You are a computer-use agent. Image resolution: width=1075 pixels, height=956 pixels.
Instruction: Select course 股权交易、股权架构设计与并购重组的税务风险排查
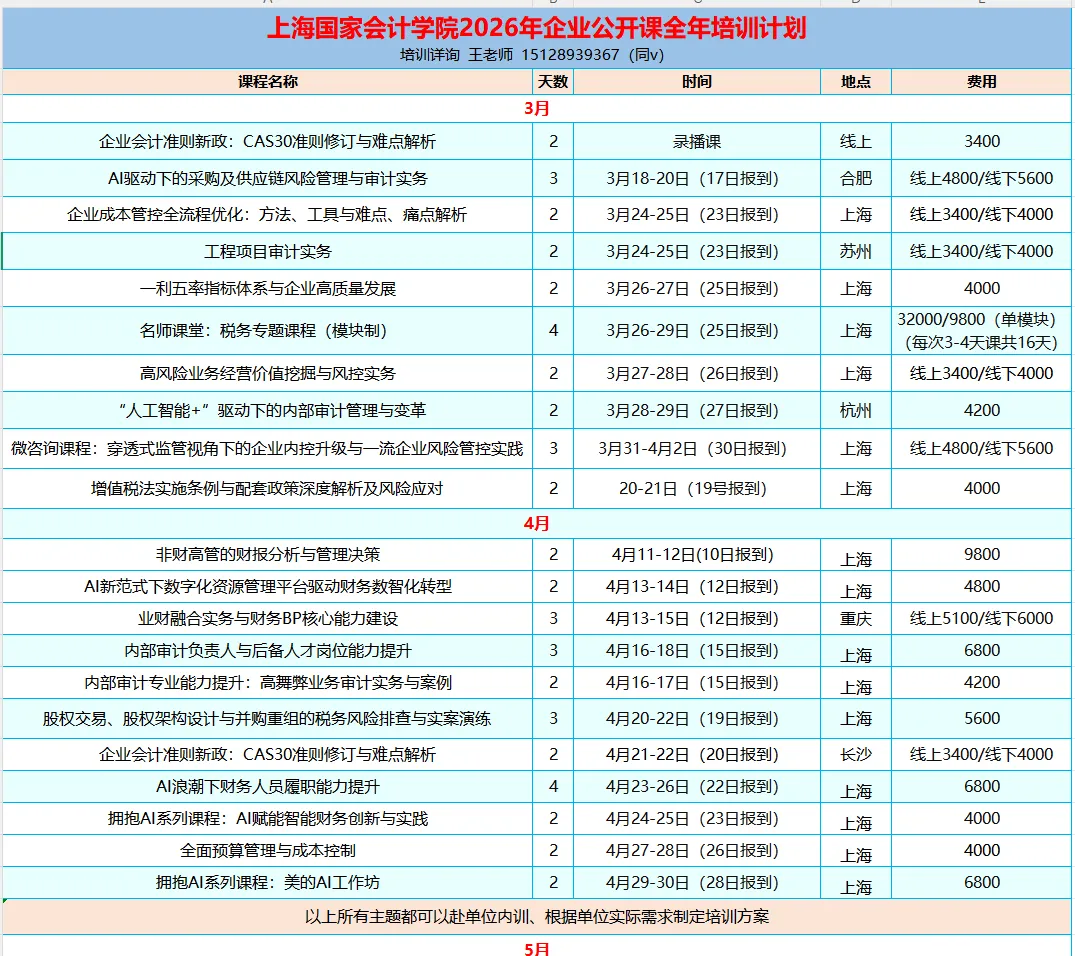pos(267,719)
